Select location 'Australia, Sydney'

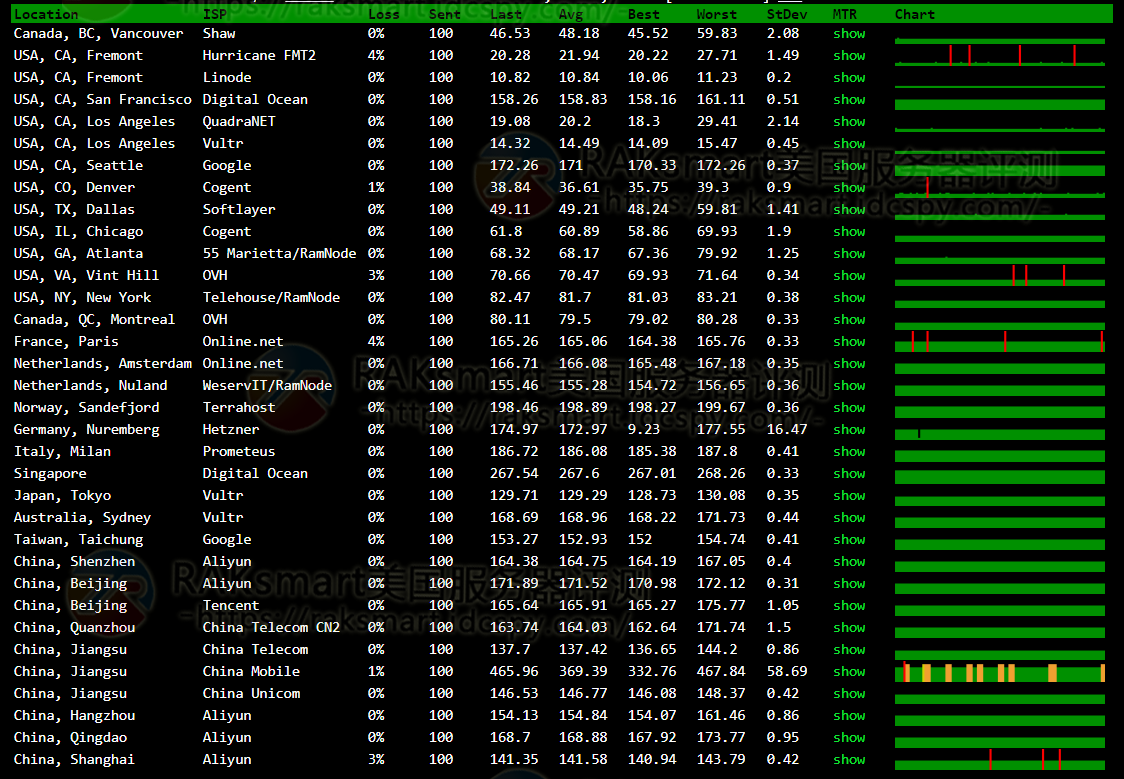(x=82, y=518)
